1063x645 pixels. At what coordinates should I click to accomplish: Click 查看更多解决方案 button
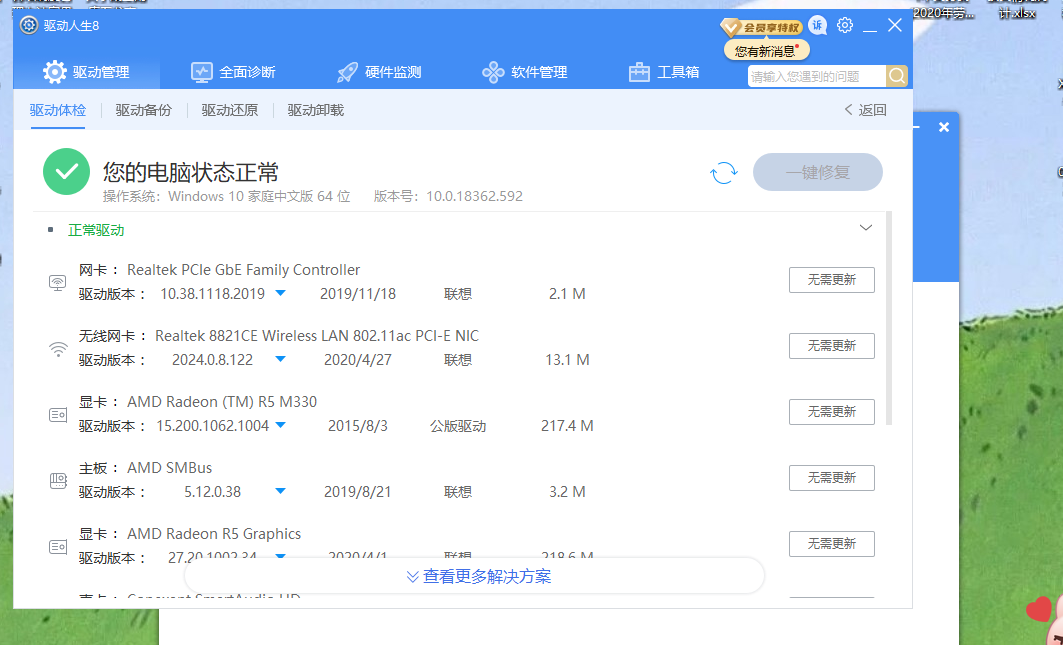[x=475, y=576]
